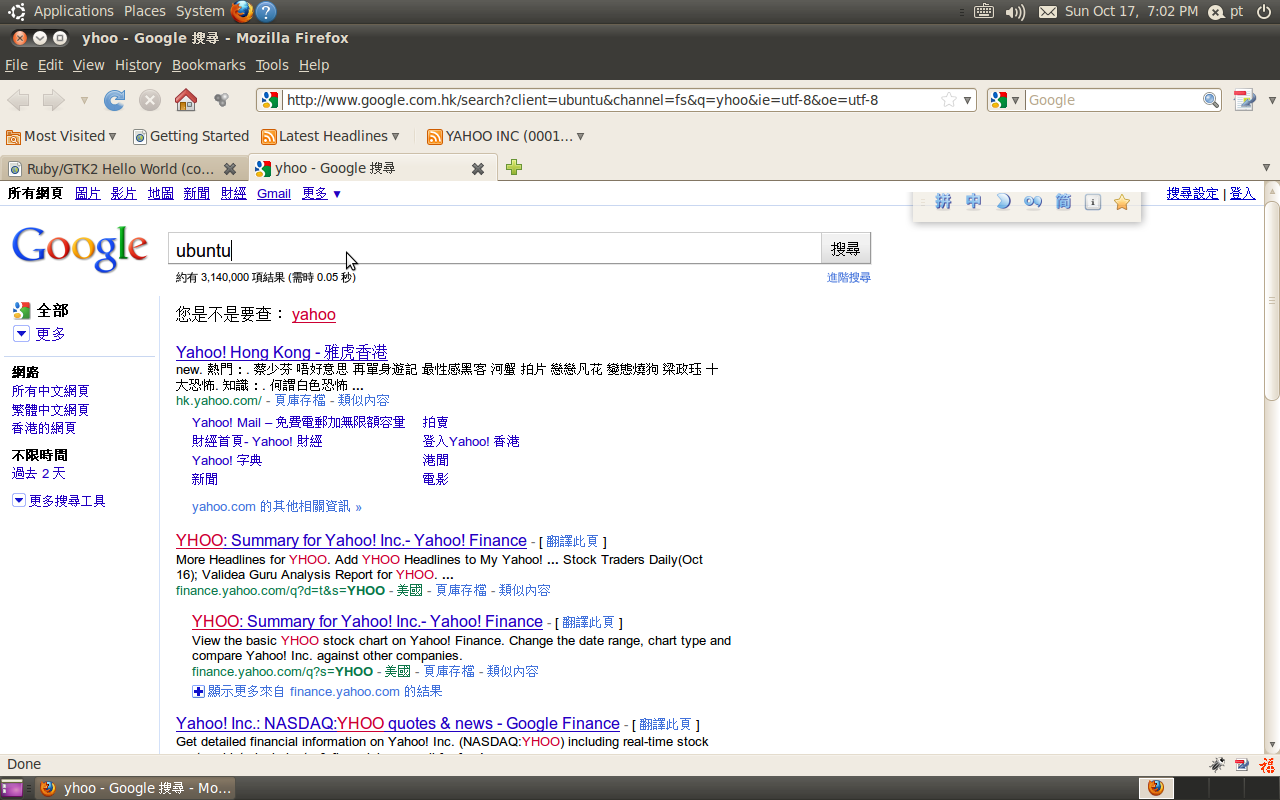Click the vertical scrollbar thumb
1280x800 pixels.
[x=1272, y=300]
